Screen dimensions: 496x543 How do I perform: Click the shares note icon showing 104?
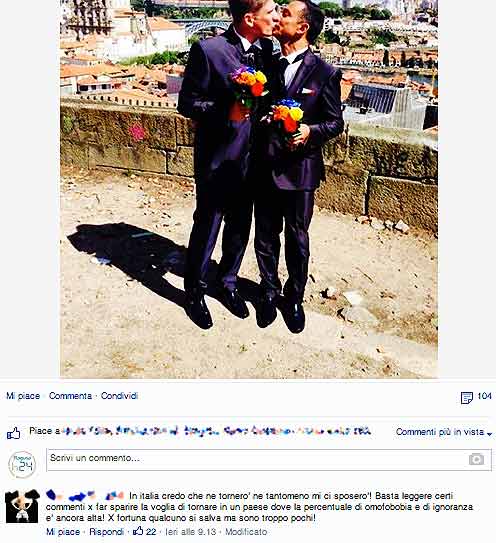point(467,398)
